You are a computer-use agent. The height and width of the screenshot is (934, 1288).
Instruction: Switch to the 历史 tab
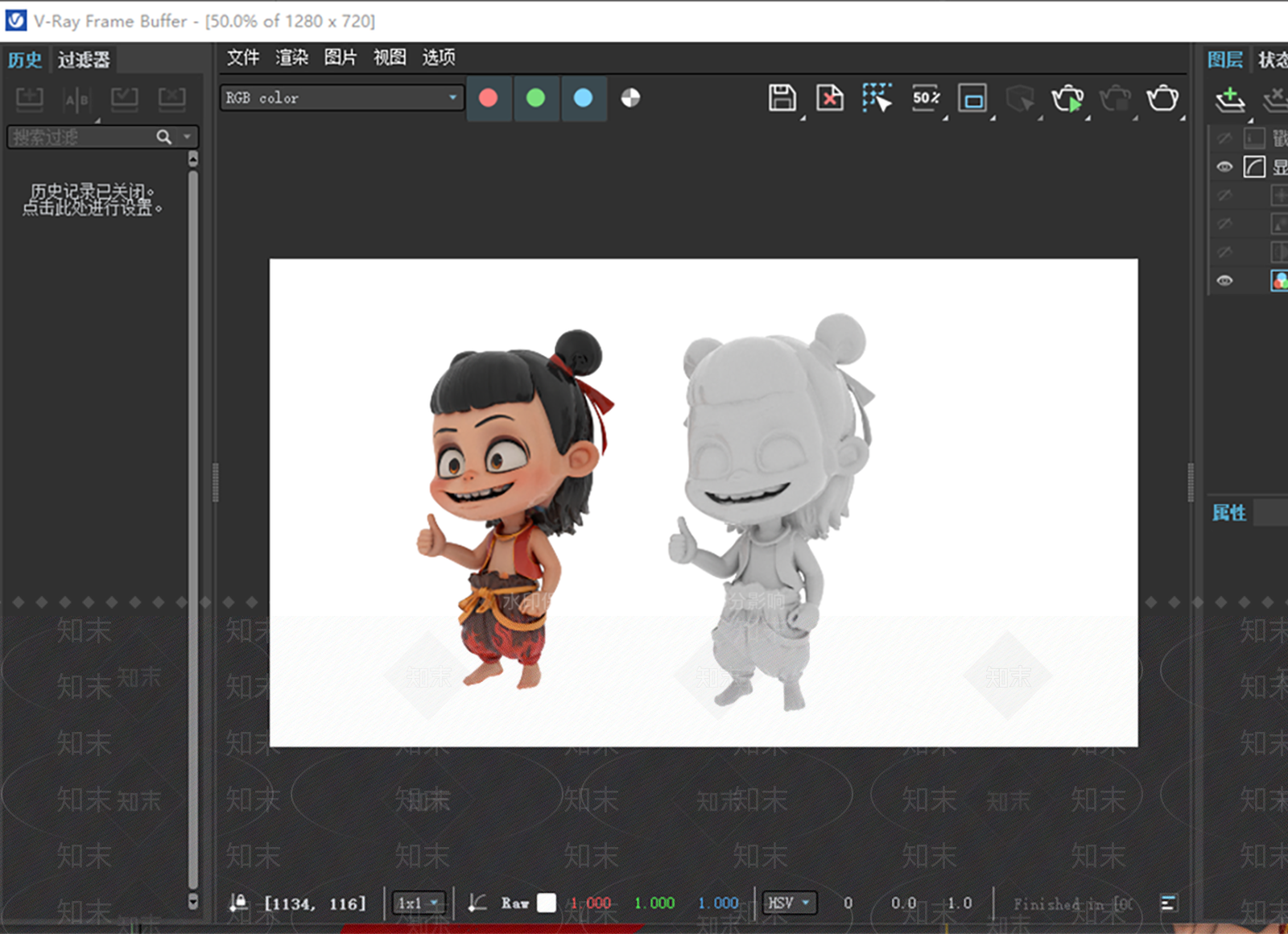click(x=25, y=60)
